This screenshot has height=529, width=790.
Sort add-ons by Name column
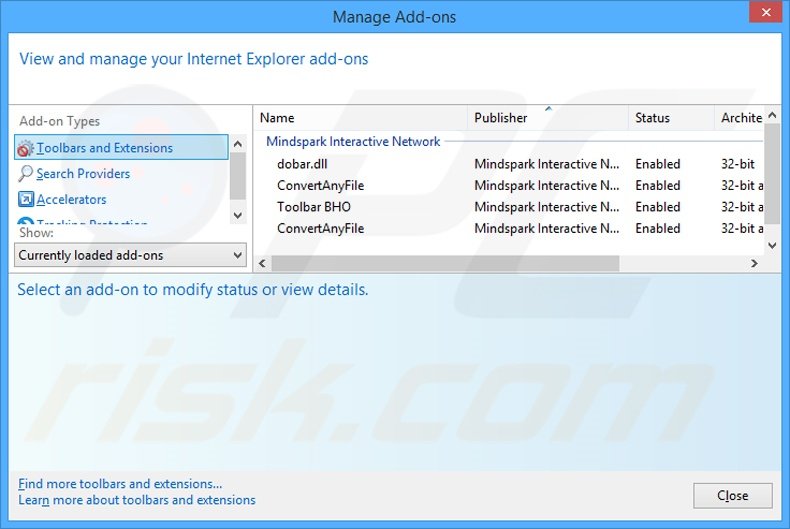pyautogui.click(x=361, y=118)
